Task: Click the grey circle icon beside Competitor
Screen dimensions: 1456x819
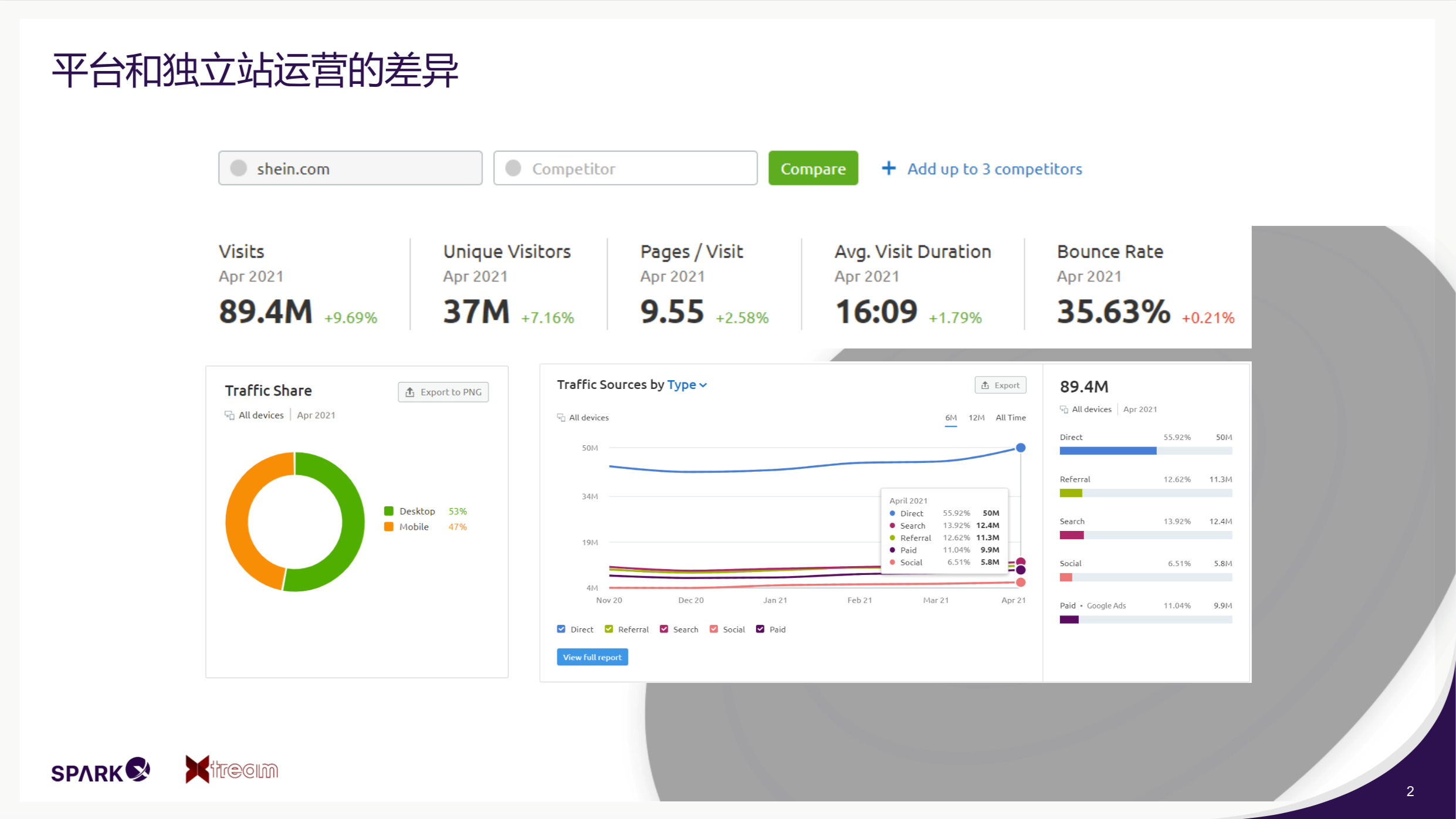Action: tap(513, 168)
